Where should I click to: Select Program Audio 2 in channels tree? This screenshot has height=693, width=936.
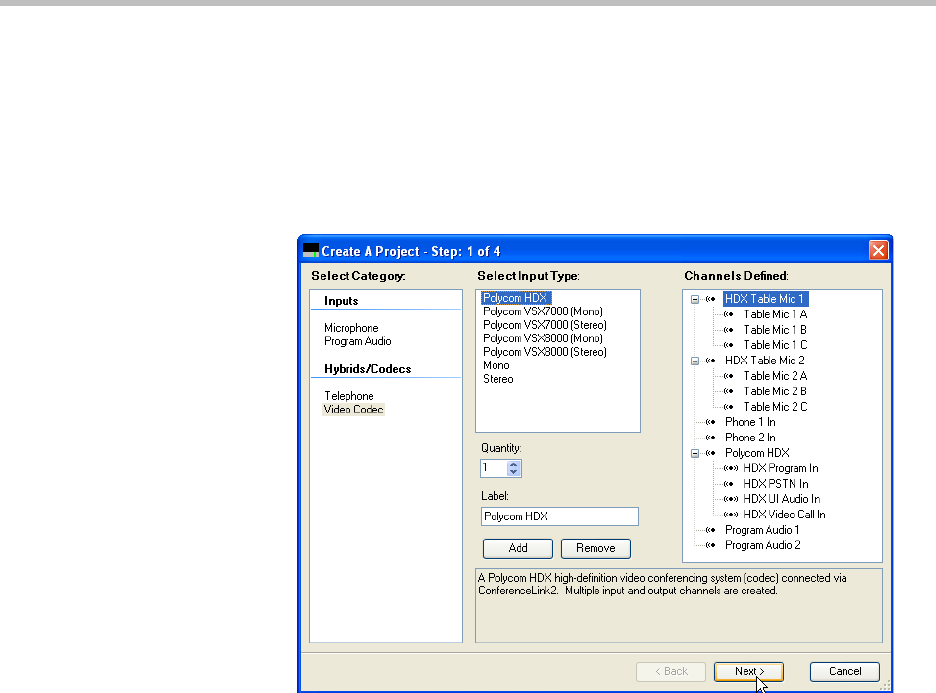point(762,545)
